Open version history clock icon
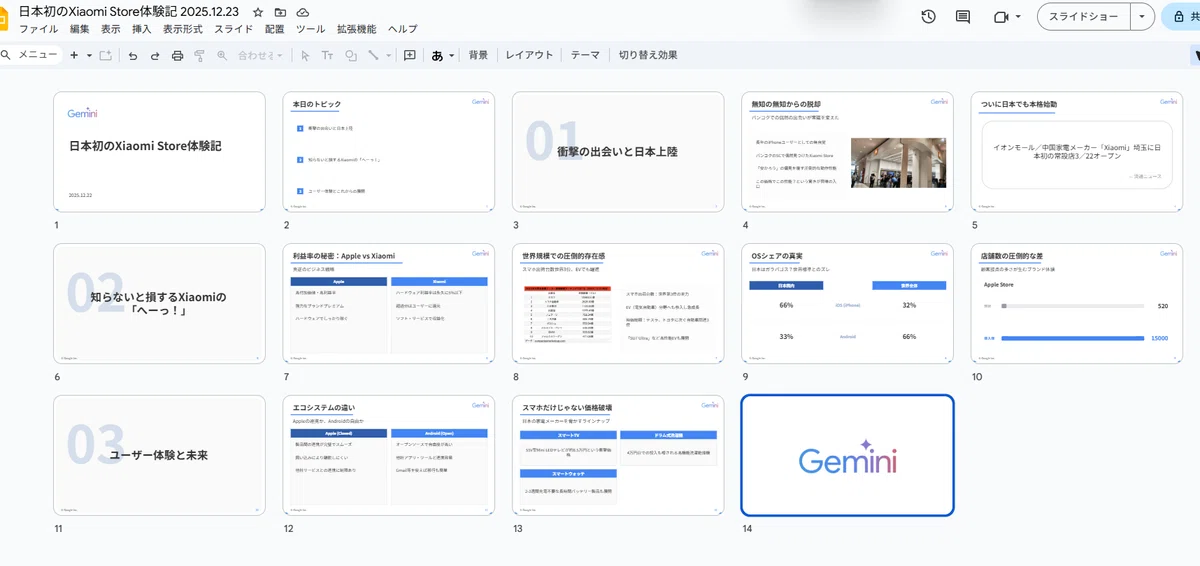This screenshot has width=1200, height=566. pyautogui.click(x=928, y=17)
